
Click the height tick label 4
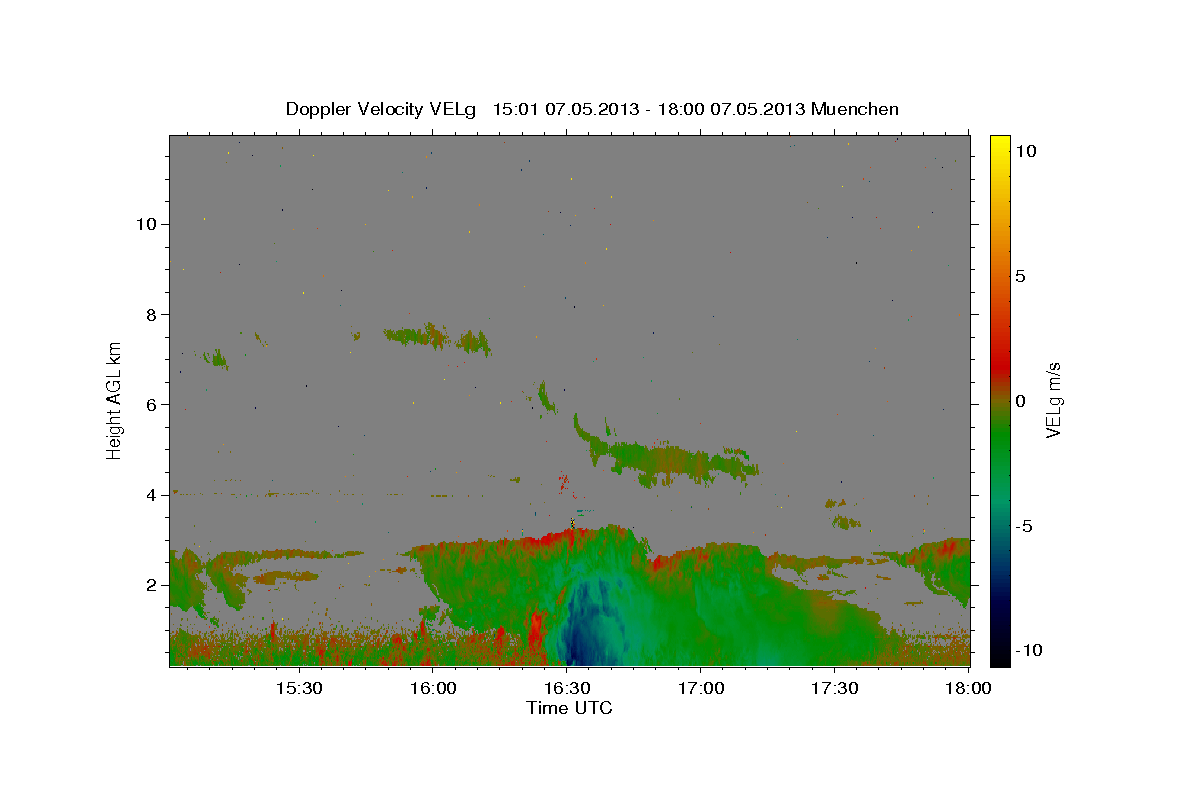coord(151,494)
